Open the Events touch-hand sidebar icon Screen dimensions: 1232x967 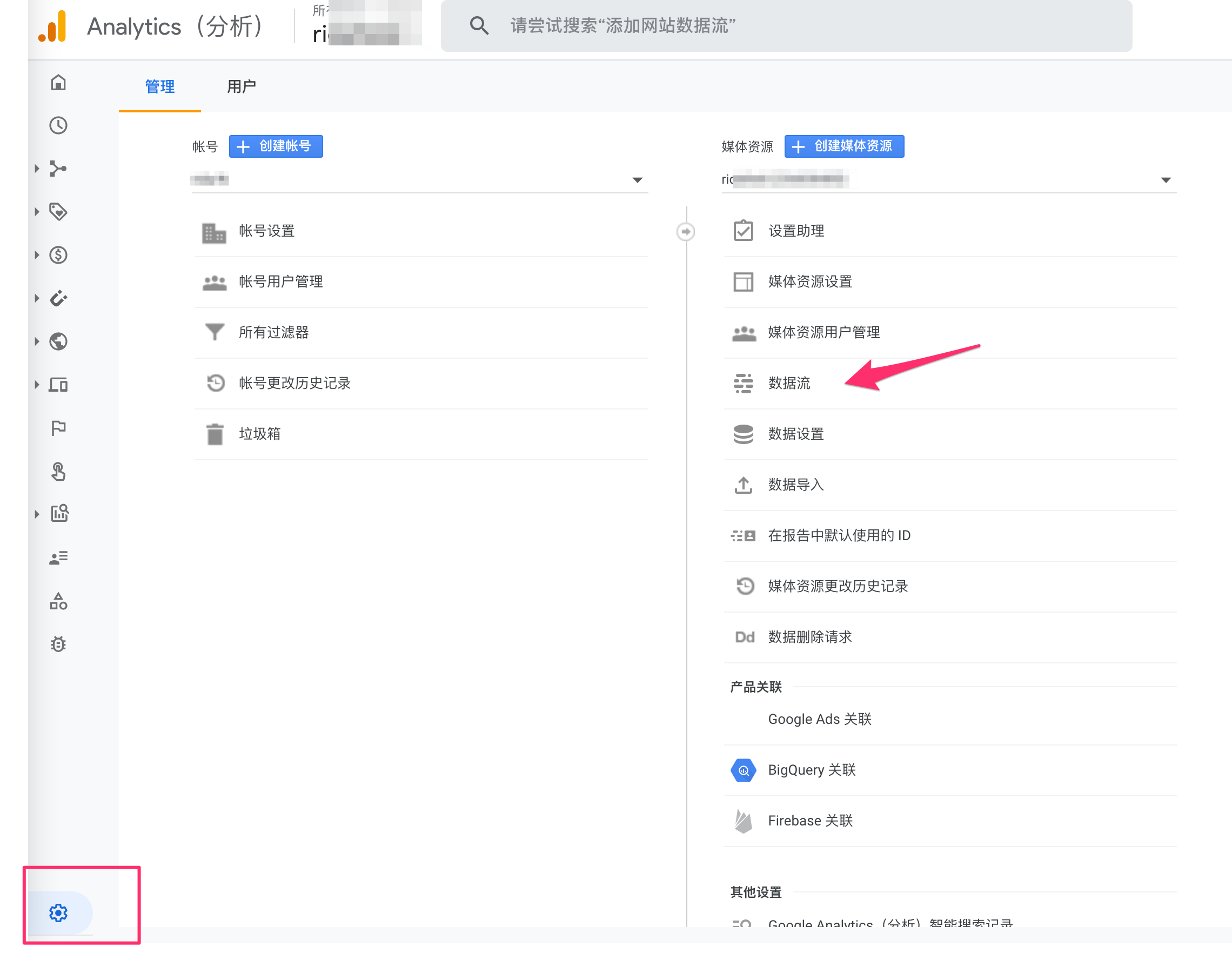click(58, 471)
